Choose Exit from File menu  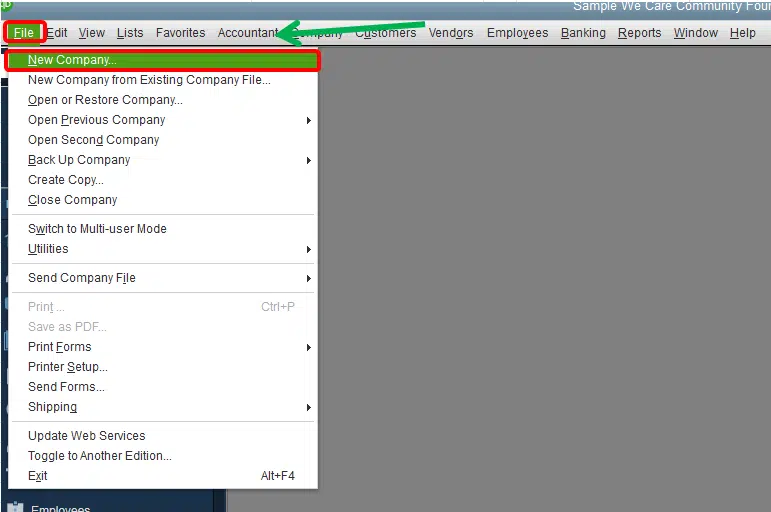point(163,476)
